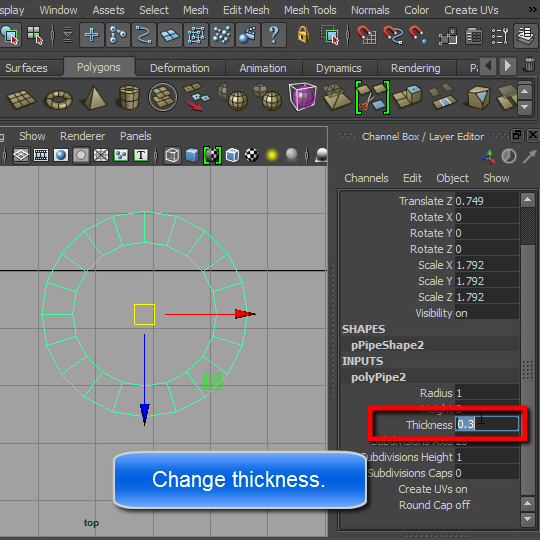Create a polygon plane from shelf
The image size is (540, 540).
[x=21, y=99]
